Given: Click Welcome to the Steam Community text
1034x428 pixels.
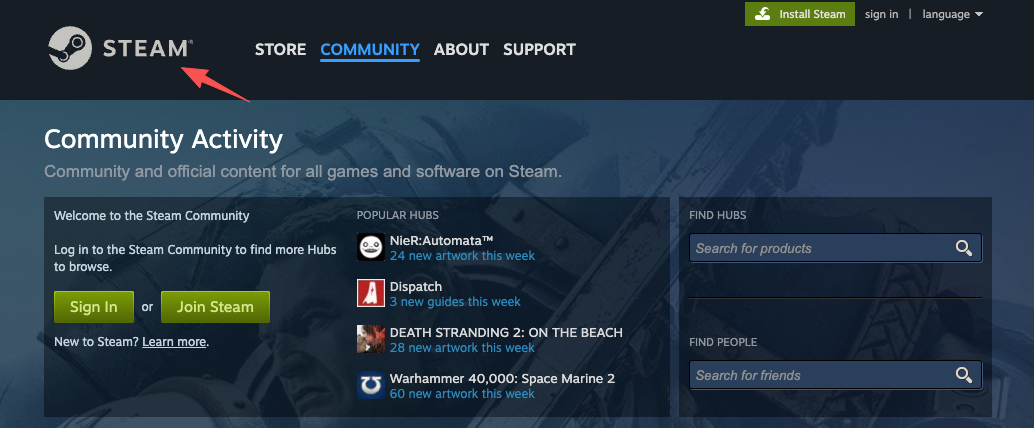Looking at the screenshot, I should [x=152, y=215].
